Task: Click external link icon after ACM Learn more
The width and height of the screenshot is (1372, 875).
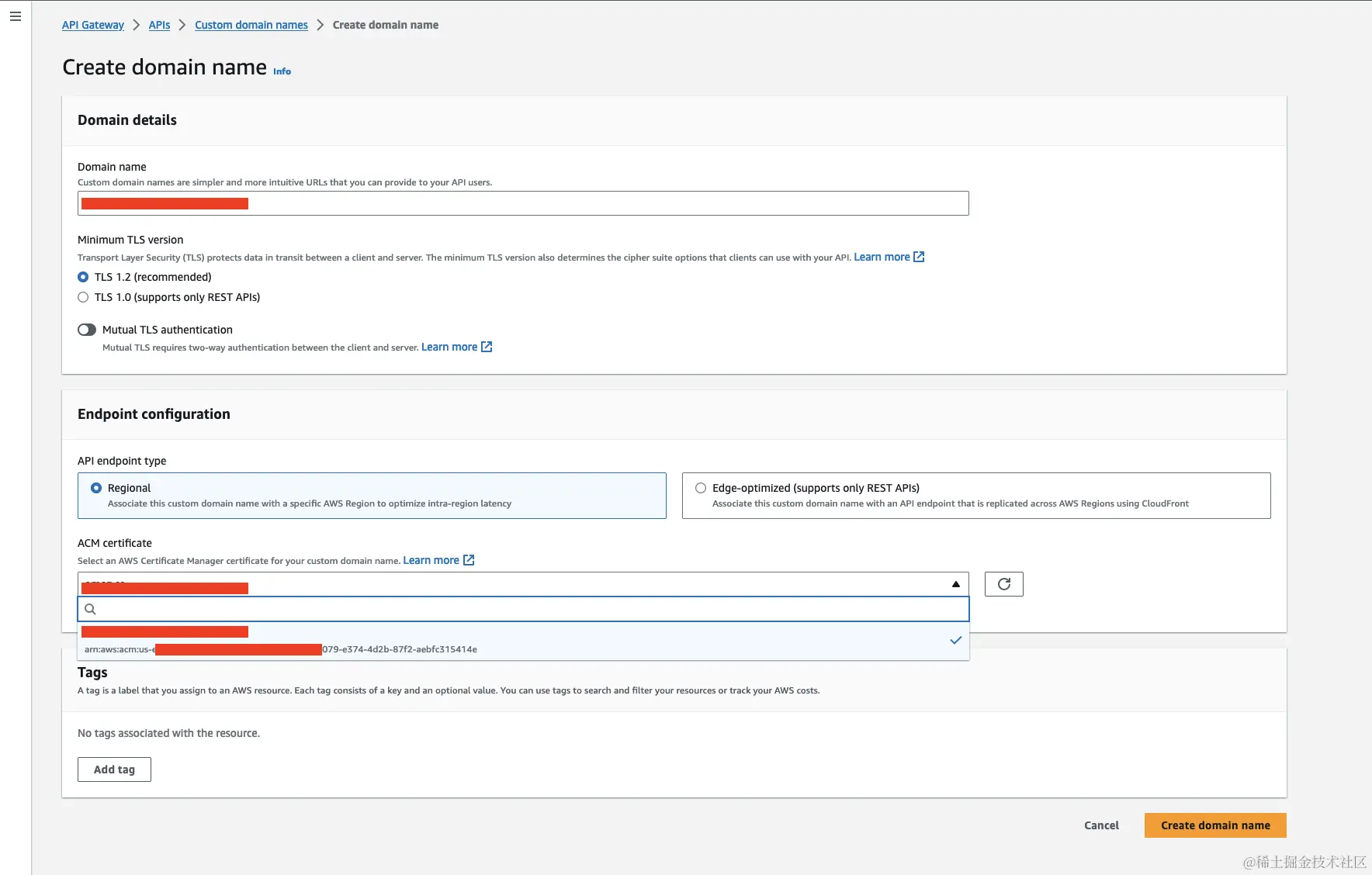Action: [469, 560]
